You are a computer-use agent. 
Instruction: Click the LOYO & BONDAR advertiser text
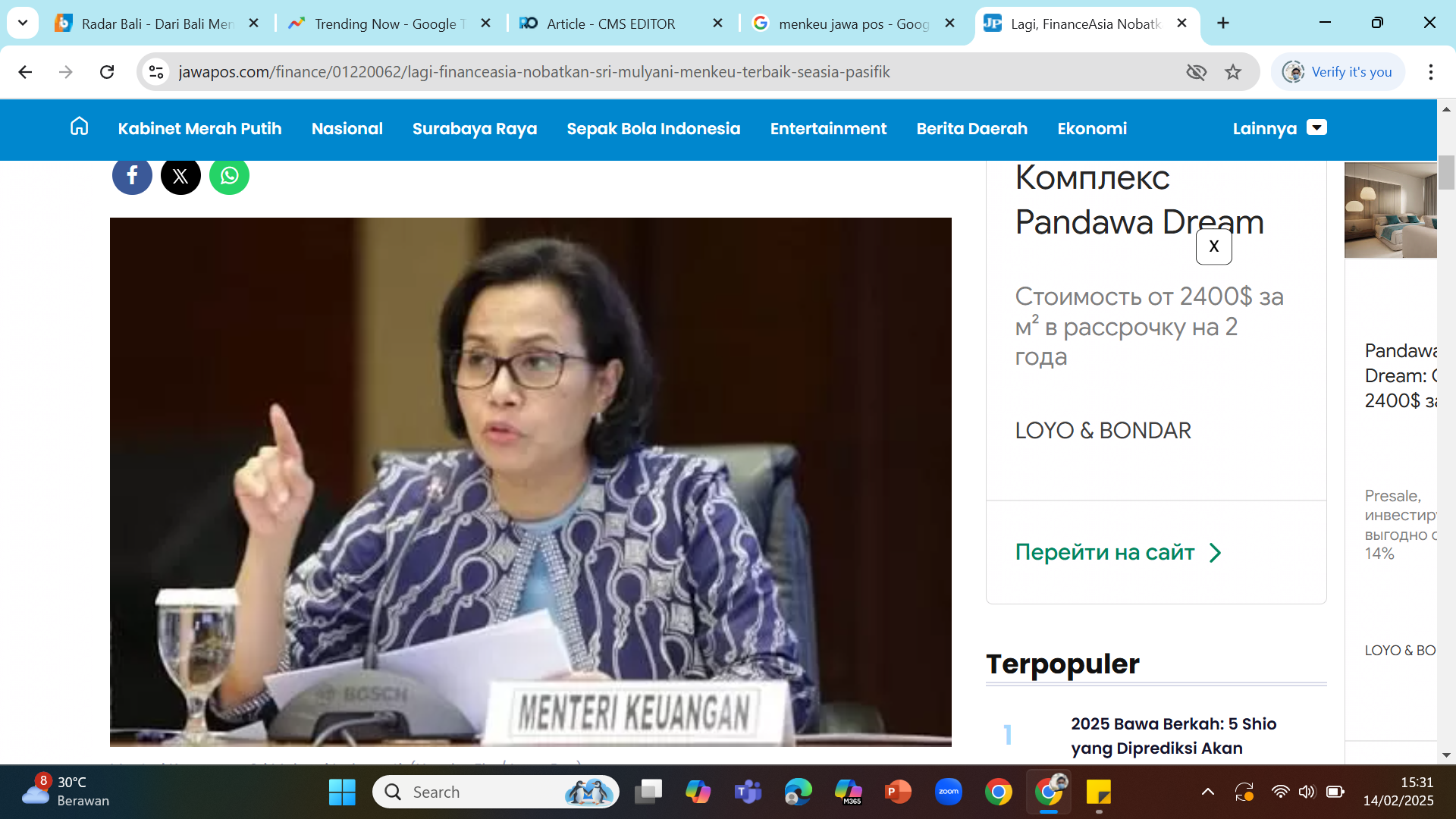[x=1103, y=430]
